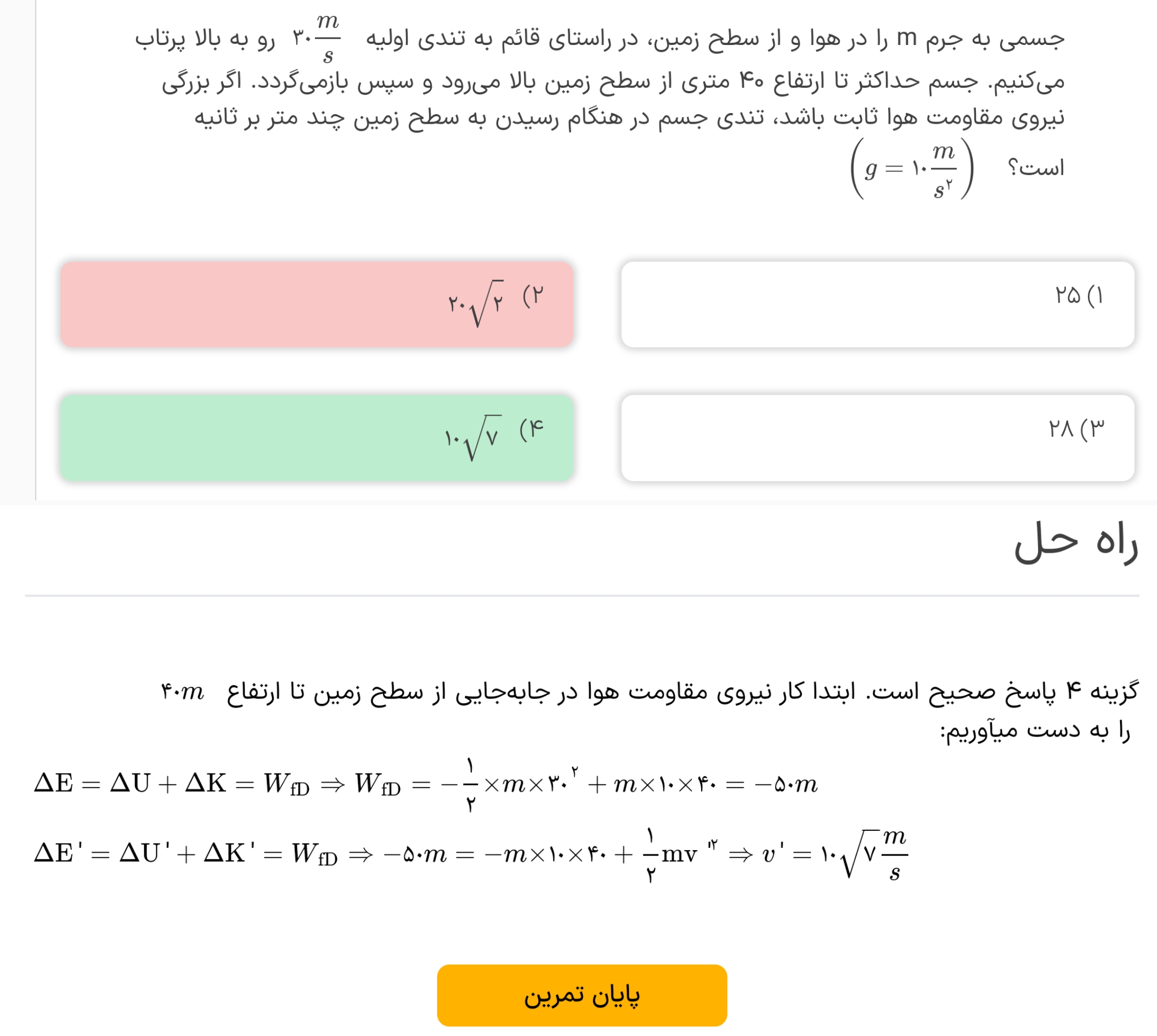
Task: Click the gravity formula g = 10 m/s²
Action: (x=911, y=169)
